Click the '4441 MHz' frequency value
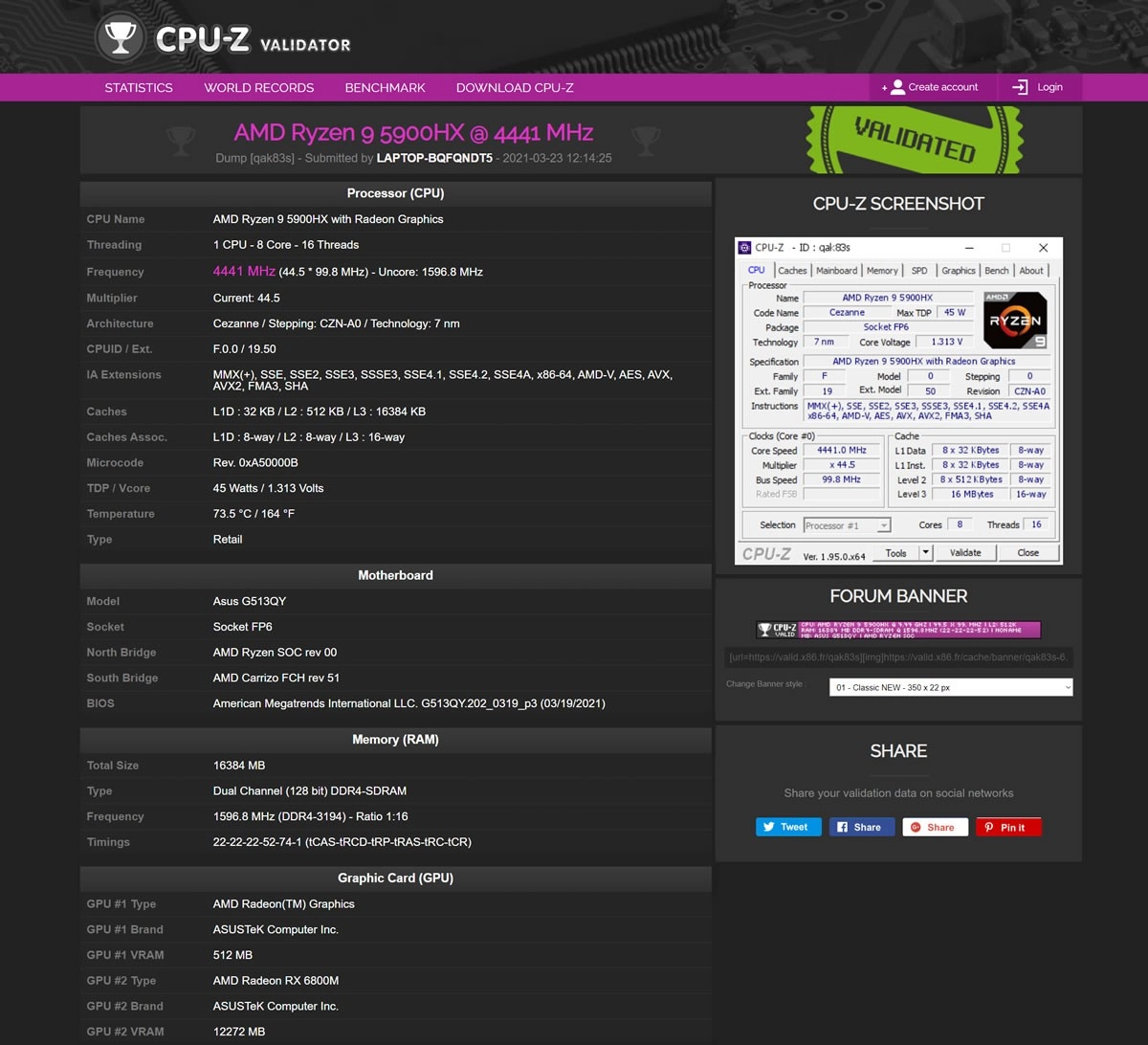Viewport: 1148px width, 1045px height. point(244,271)
